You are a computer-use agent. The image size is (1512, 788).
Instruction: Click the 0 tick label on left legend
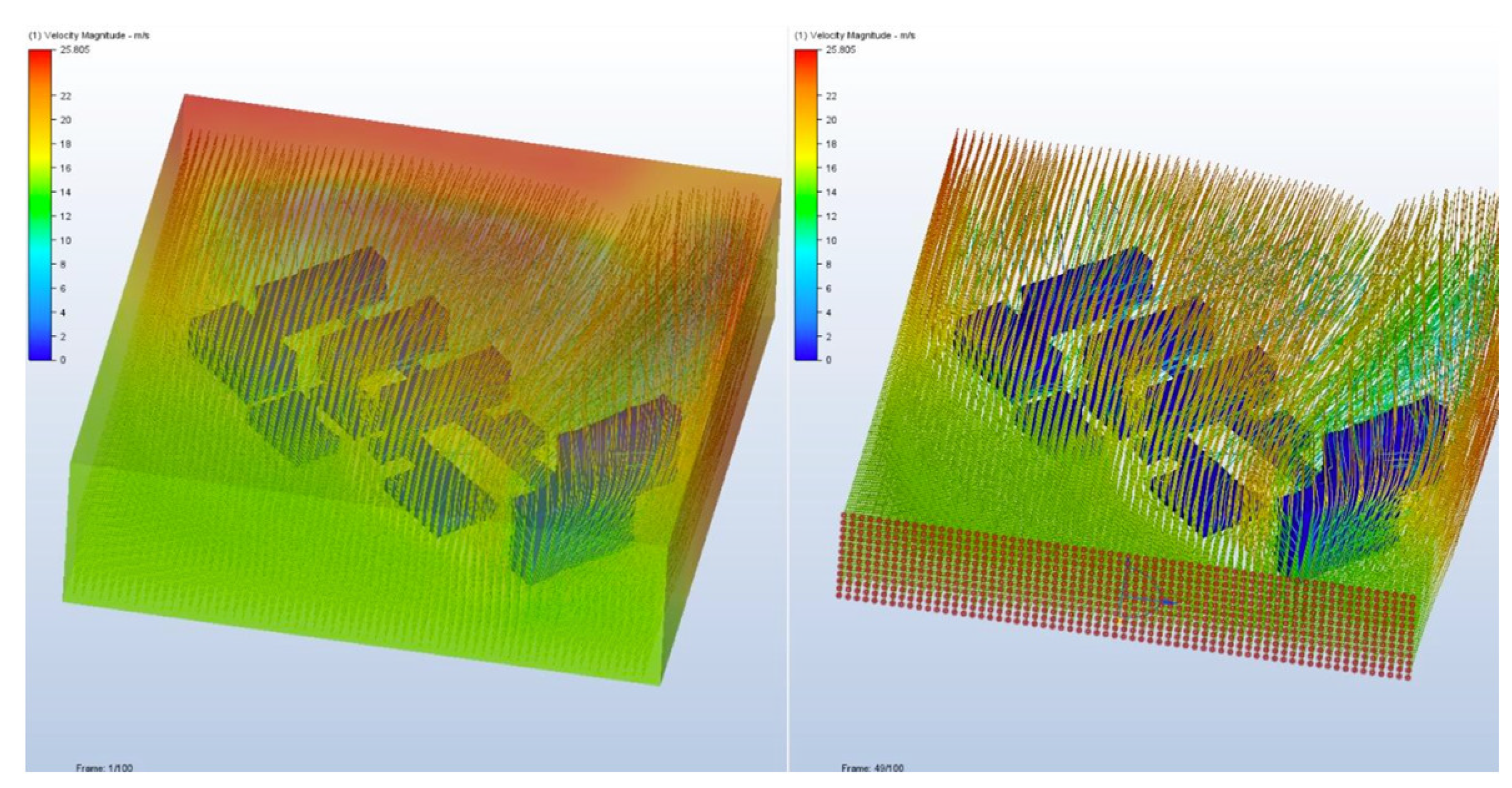tap(62, 360)
